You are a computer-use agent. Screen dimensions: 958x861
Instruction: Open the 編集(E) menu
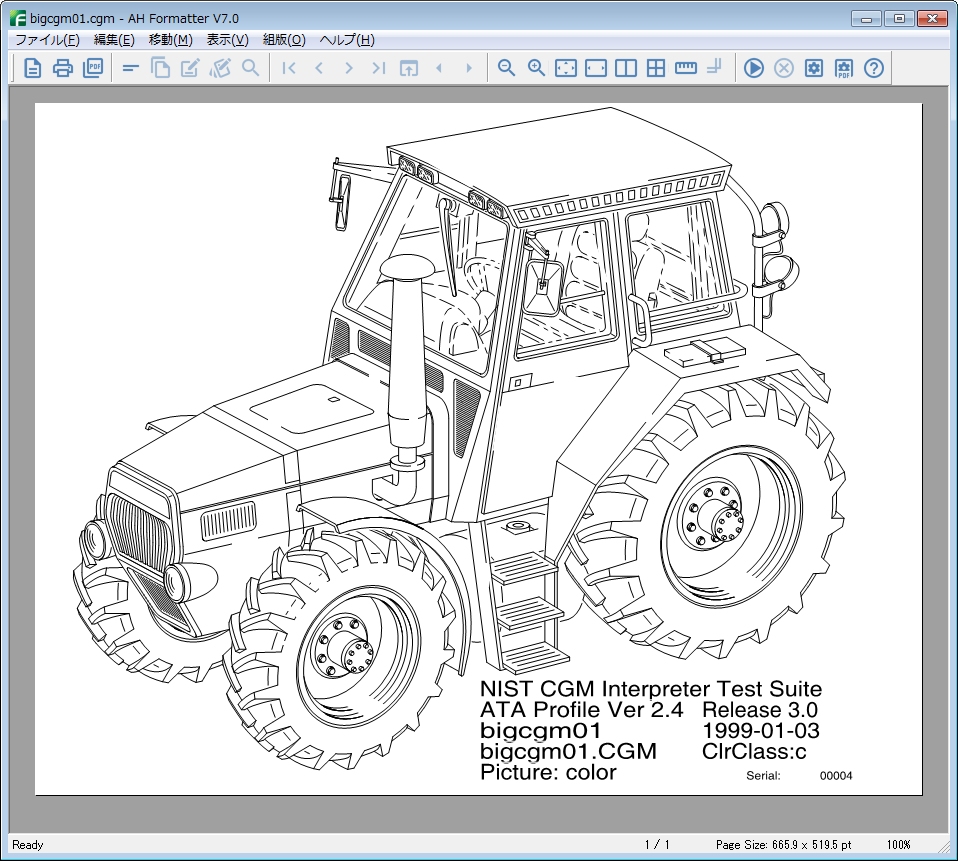(x=114, y=40)
